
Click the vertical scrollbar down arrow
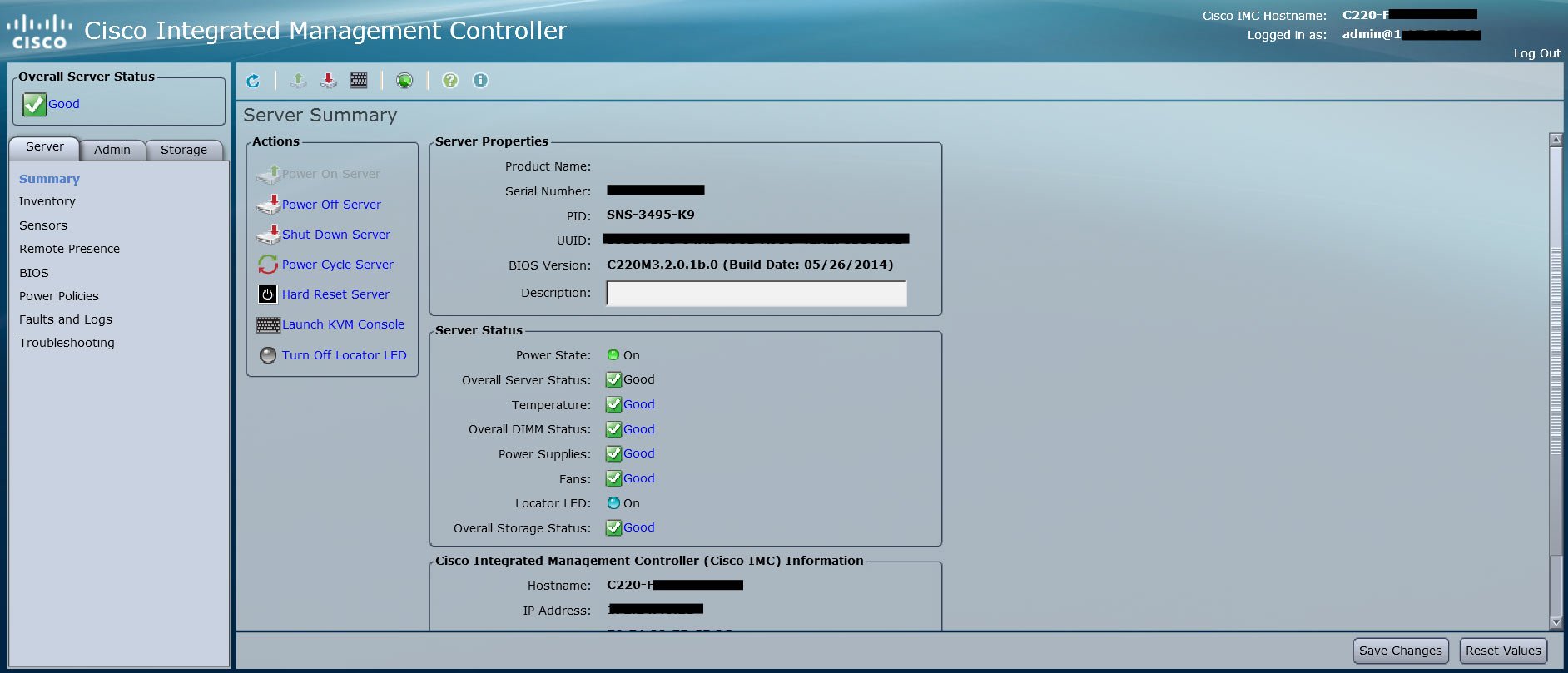pyautogui.click(x=1556, y=622)
